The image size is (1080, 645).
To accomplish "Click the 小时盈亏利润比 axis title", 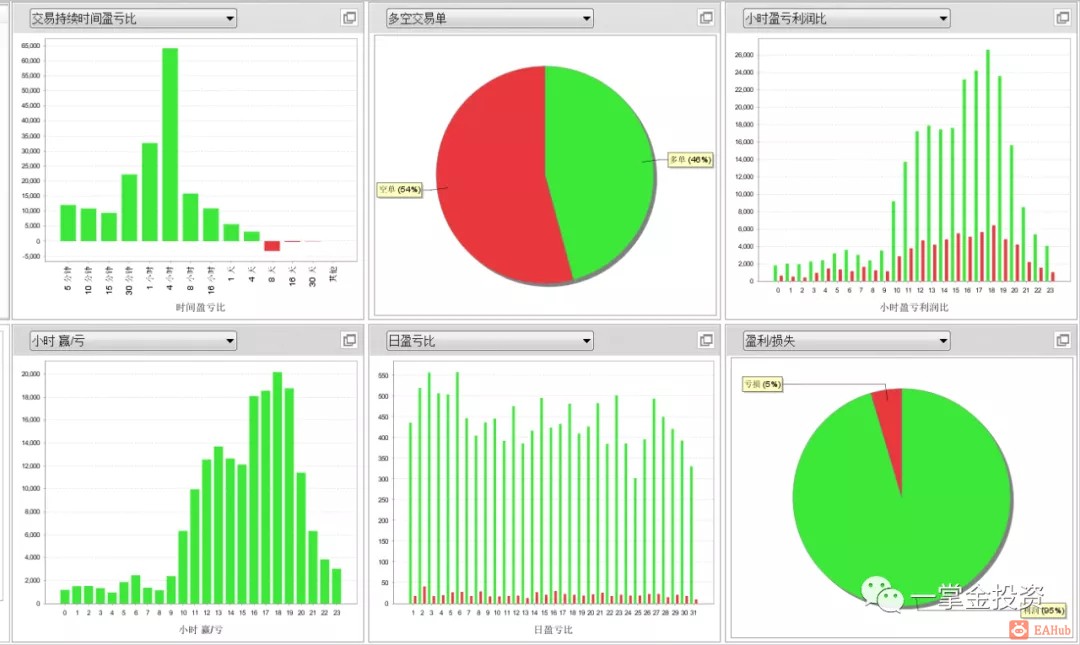I will [x=914, y=307].
